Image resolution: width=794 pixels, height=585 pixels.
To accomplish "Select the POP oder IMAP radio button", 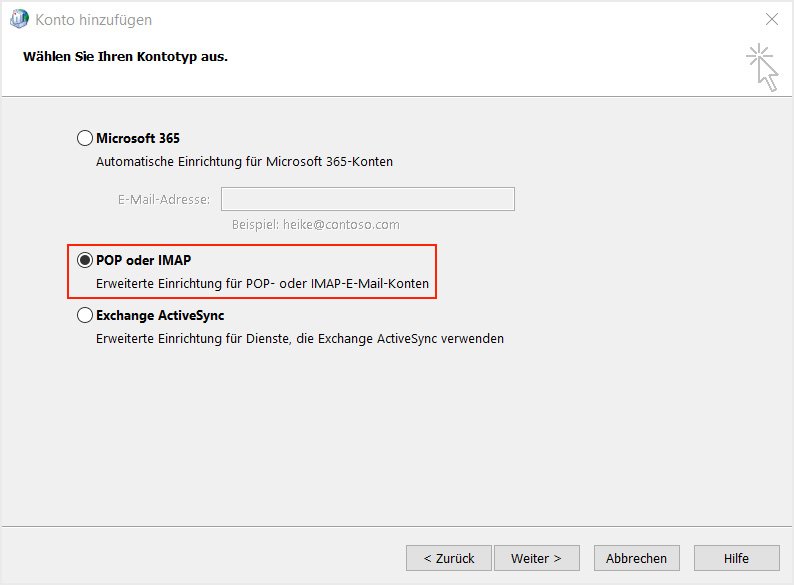I will [x=85, y=260].
